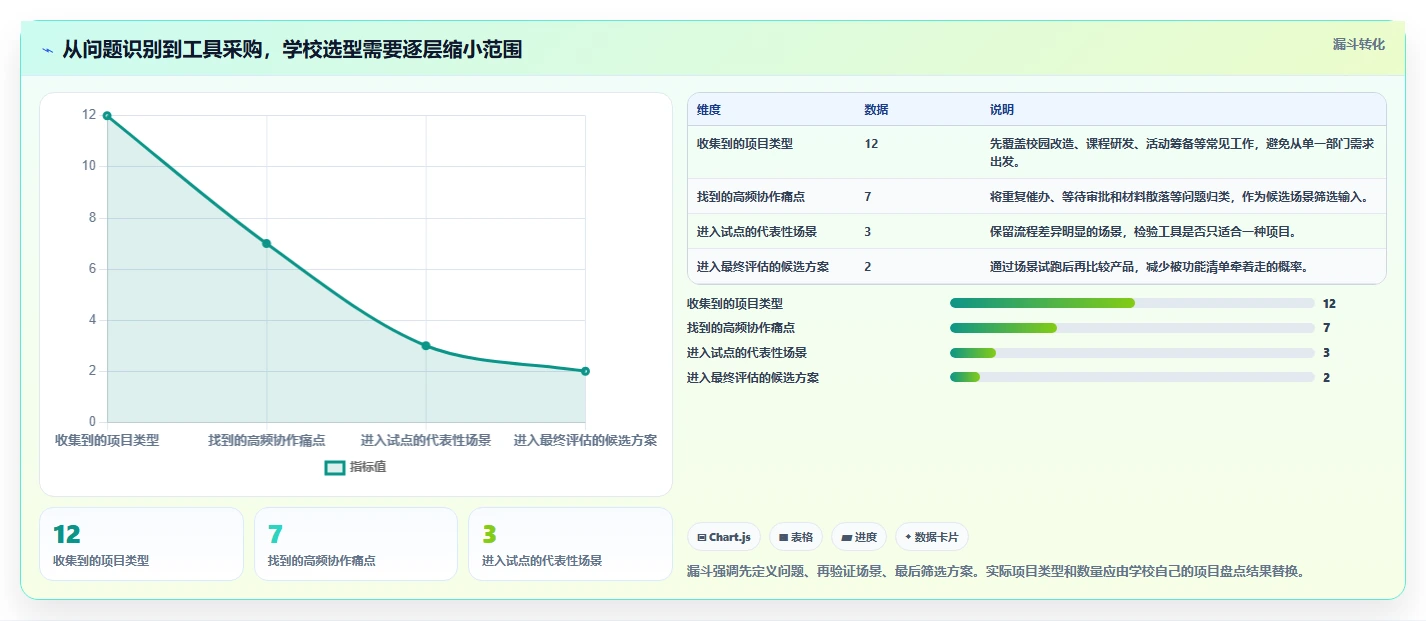Click table cell 进入试点的代表性场景
This screenshot has width=1426, height=621.
(x=757, y=231)
